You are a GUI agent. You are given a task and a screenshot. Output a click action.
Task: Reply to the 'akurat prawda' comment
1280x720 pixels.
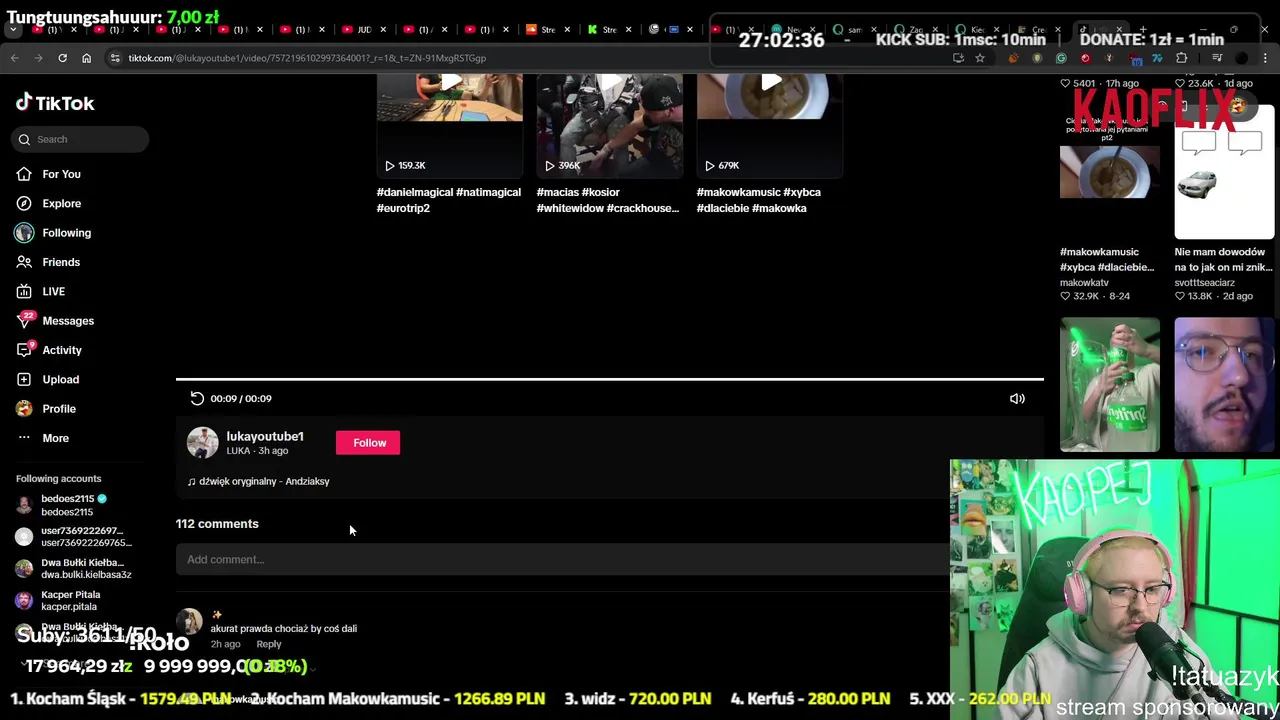pyautogui.click(x=268, y=644)
